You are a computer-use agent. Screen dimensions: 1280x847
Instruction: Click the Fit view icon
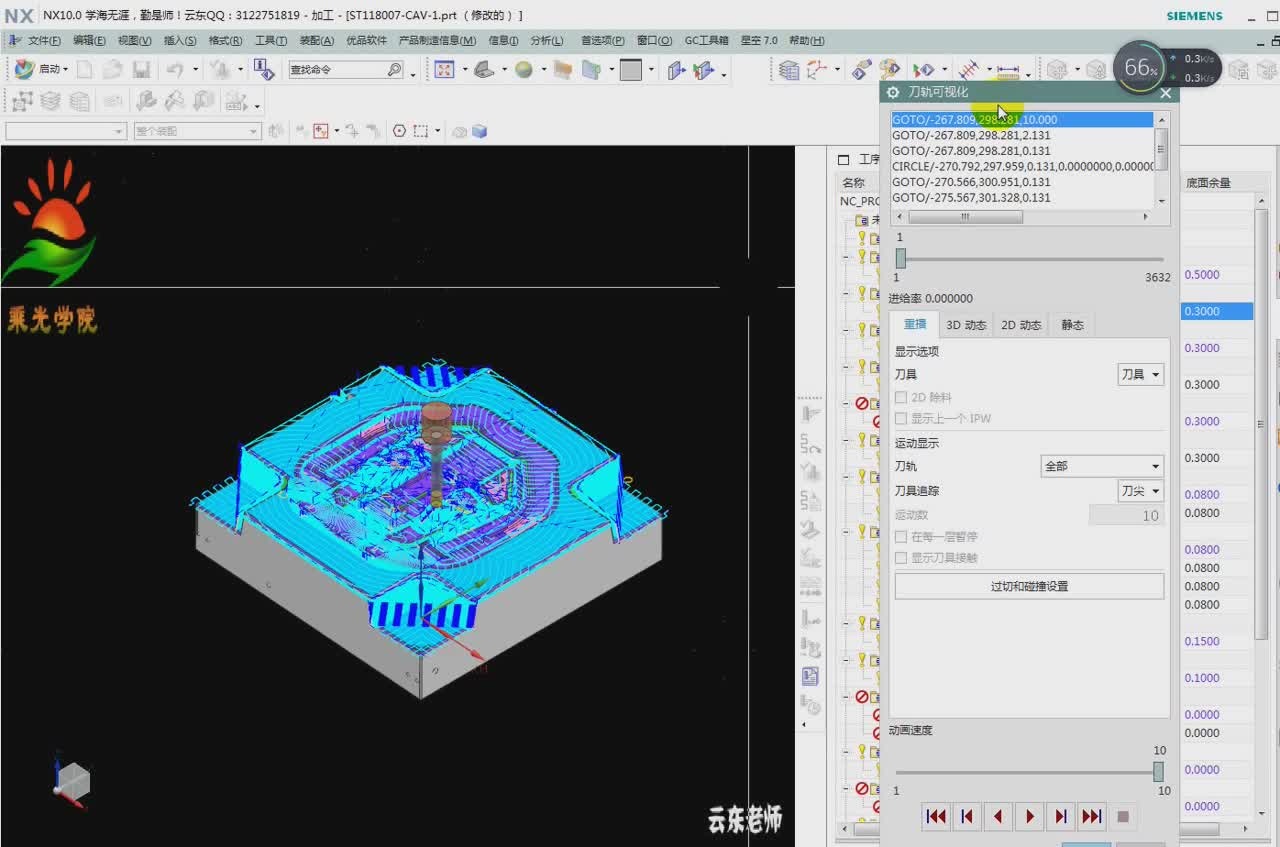point(444,69)
